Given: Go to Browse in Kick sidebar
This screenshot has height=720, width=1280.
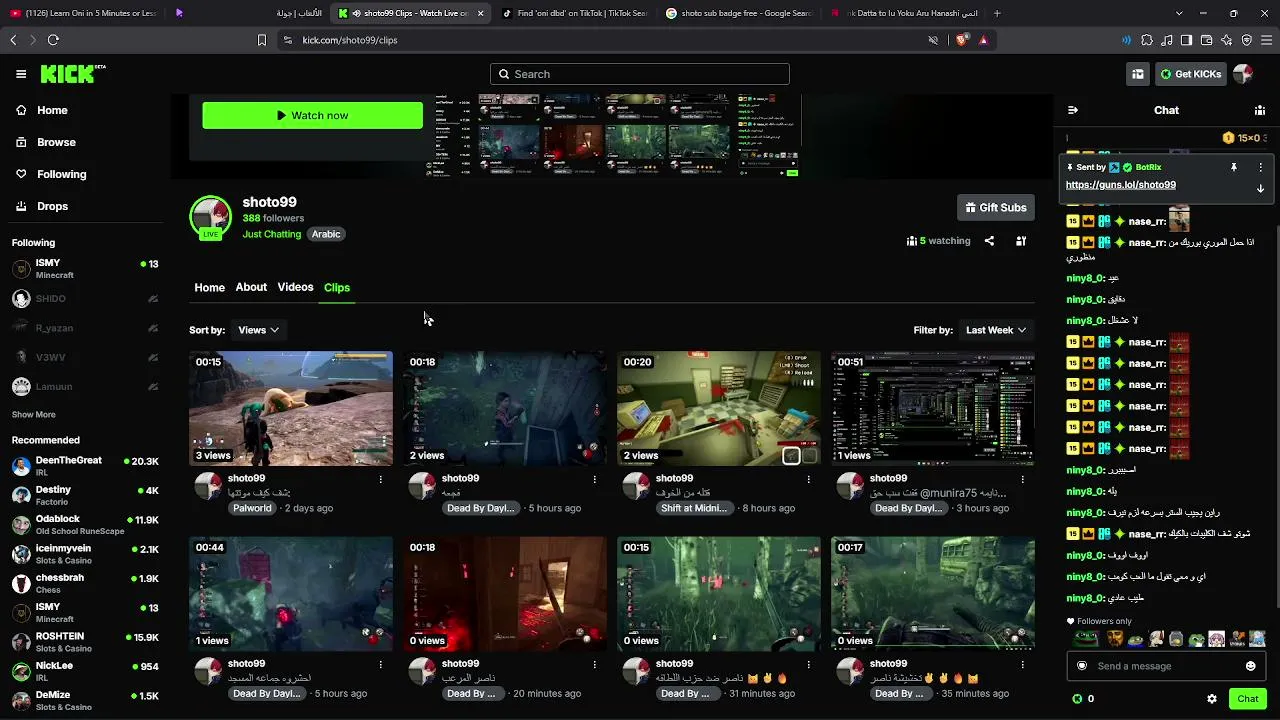Looking at the screenshot, I should pyautogui.click(x=56, y=142).
